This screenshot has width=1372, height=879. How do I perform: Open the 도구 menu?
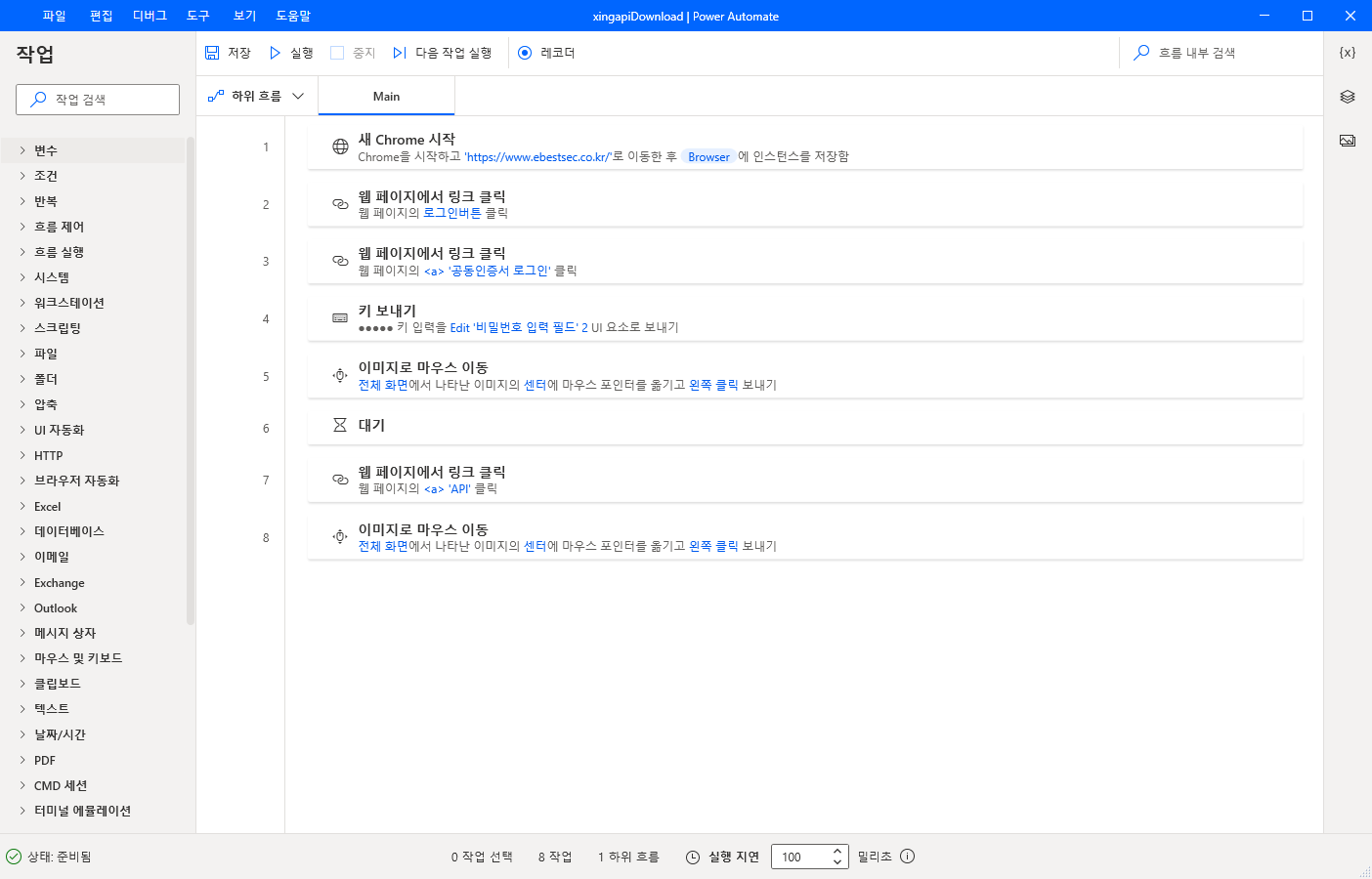198,16
